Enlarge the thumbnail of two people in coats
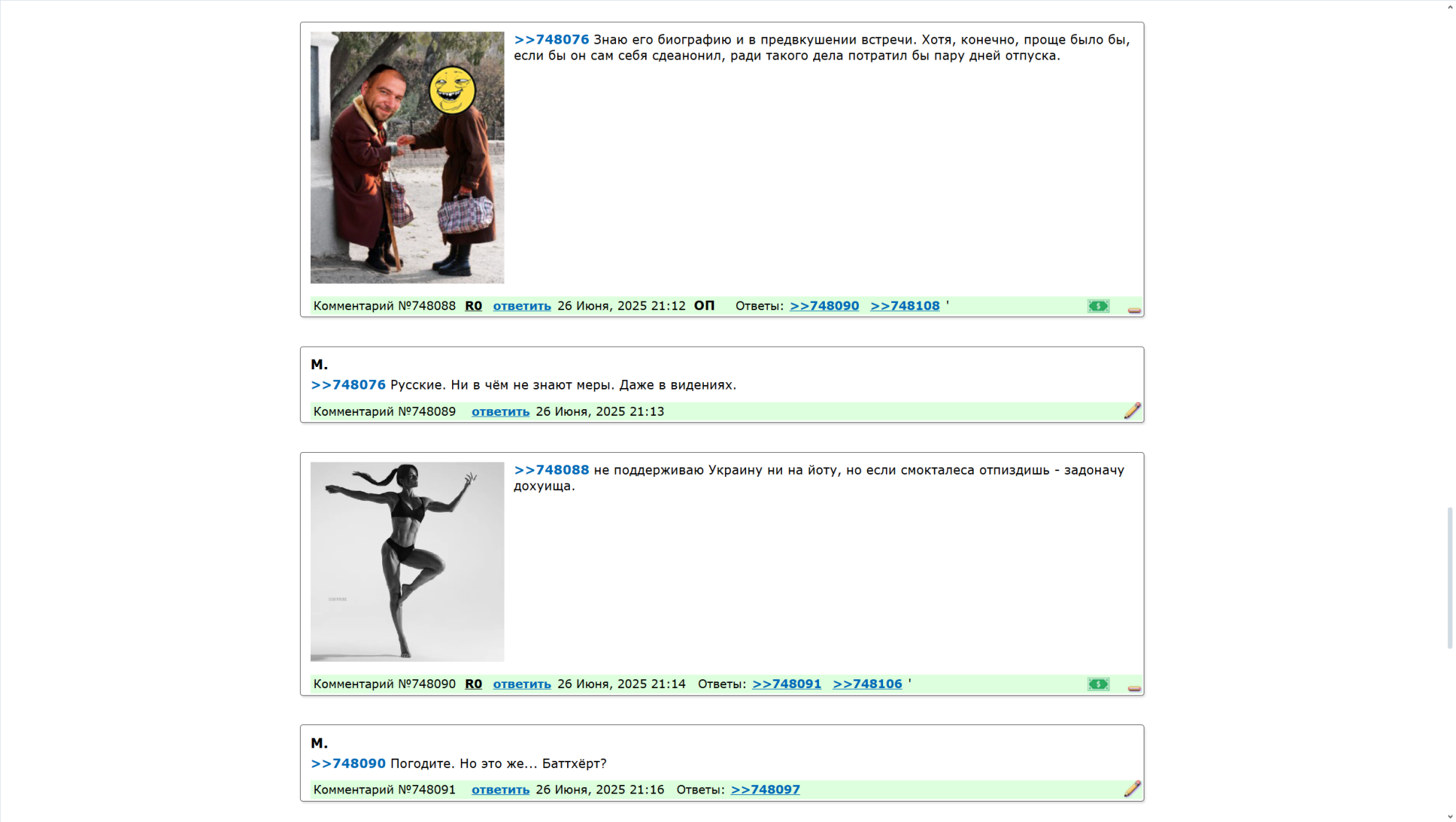The image size is (1456, 822). point(407,157)
